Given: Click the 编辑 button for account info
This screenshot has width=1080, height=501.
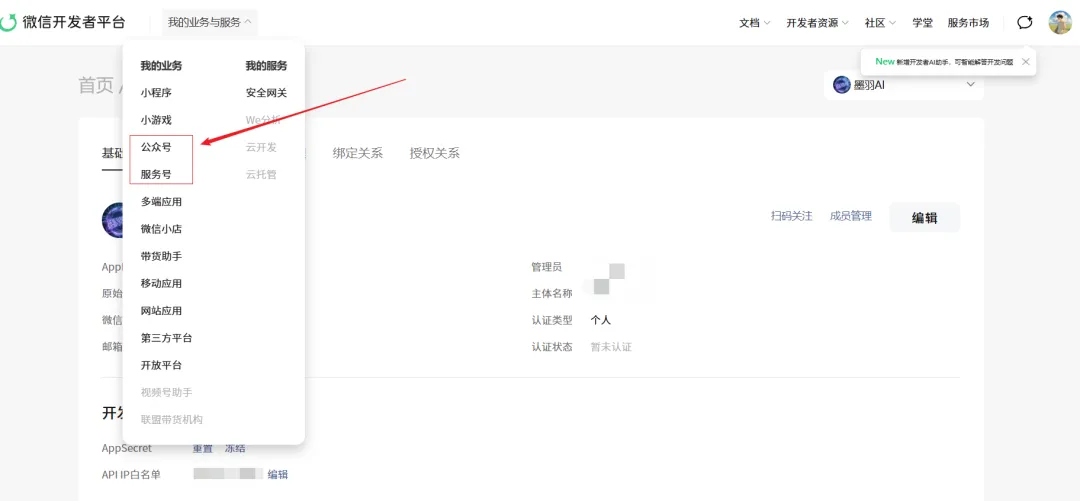Looking at the screenshot, I should coord(924,218).
